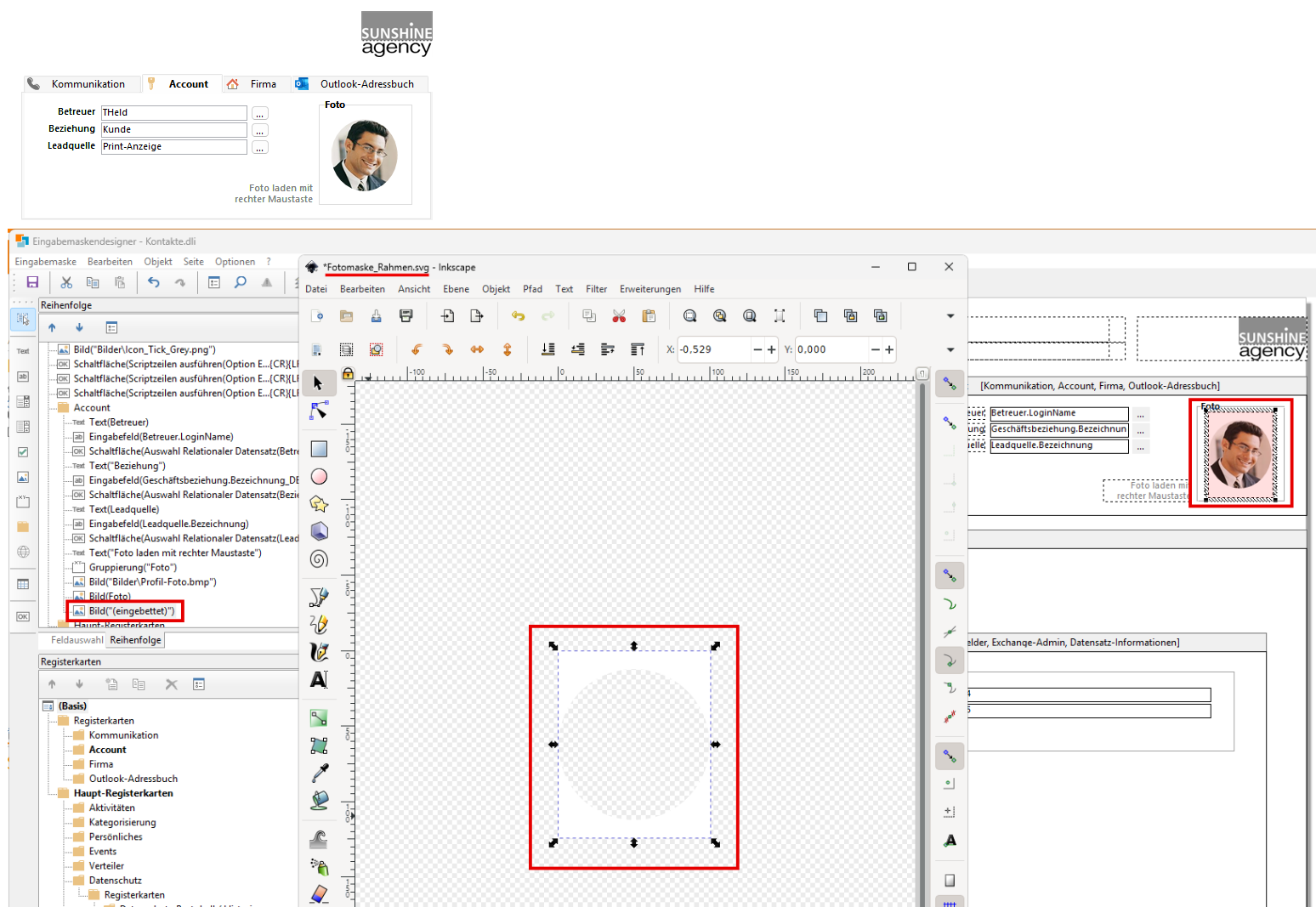Switch to the Feldauswahl tab

coord(77,640)
